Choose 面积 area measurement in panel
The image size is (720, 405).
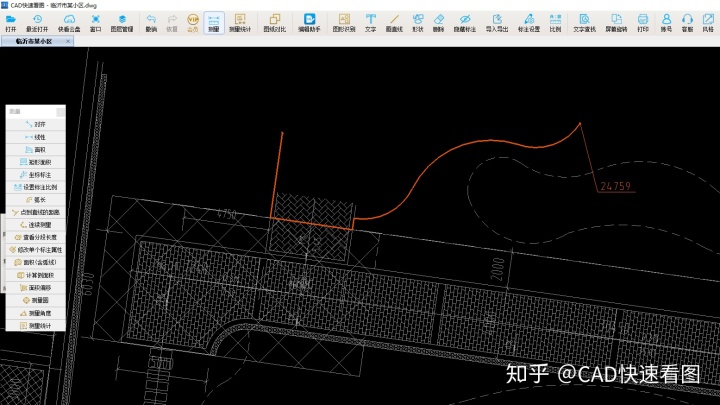pyautogui.click(x=36, y=150)
